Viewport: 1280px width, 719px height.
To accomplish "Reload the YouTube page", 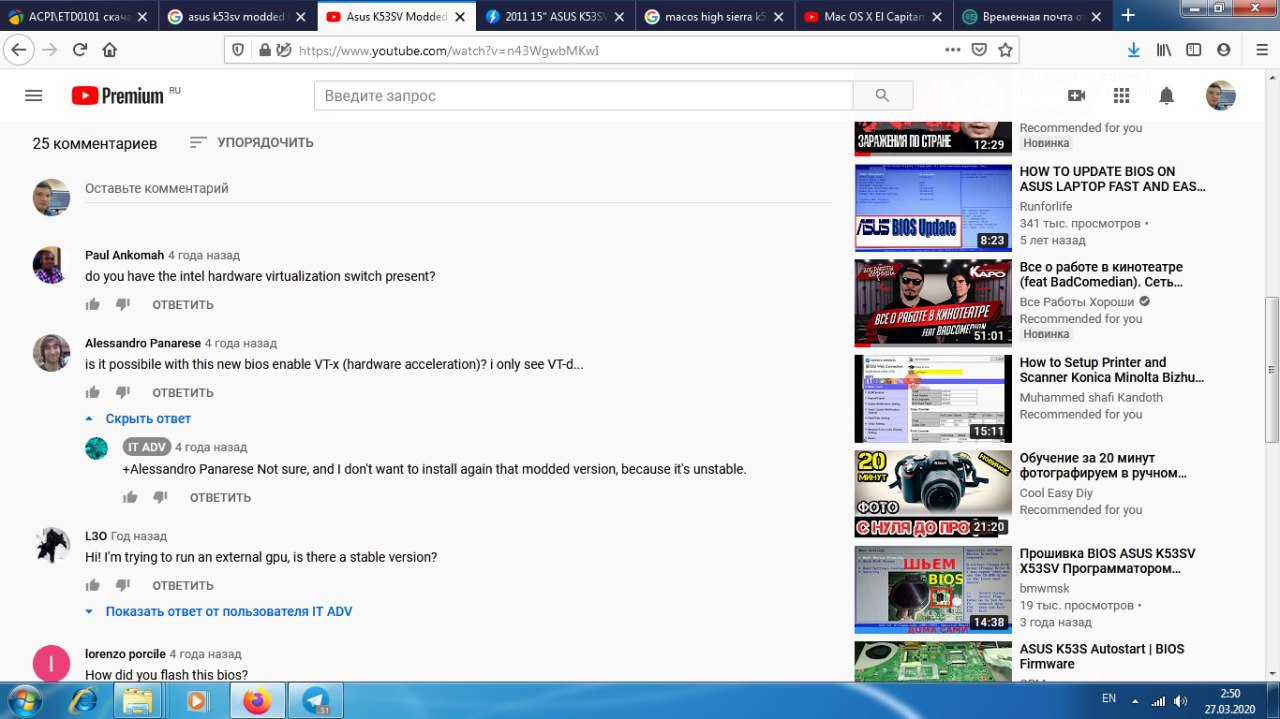I will [80, 50].
